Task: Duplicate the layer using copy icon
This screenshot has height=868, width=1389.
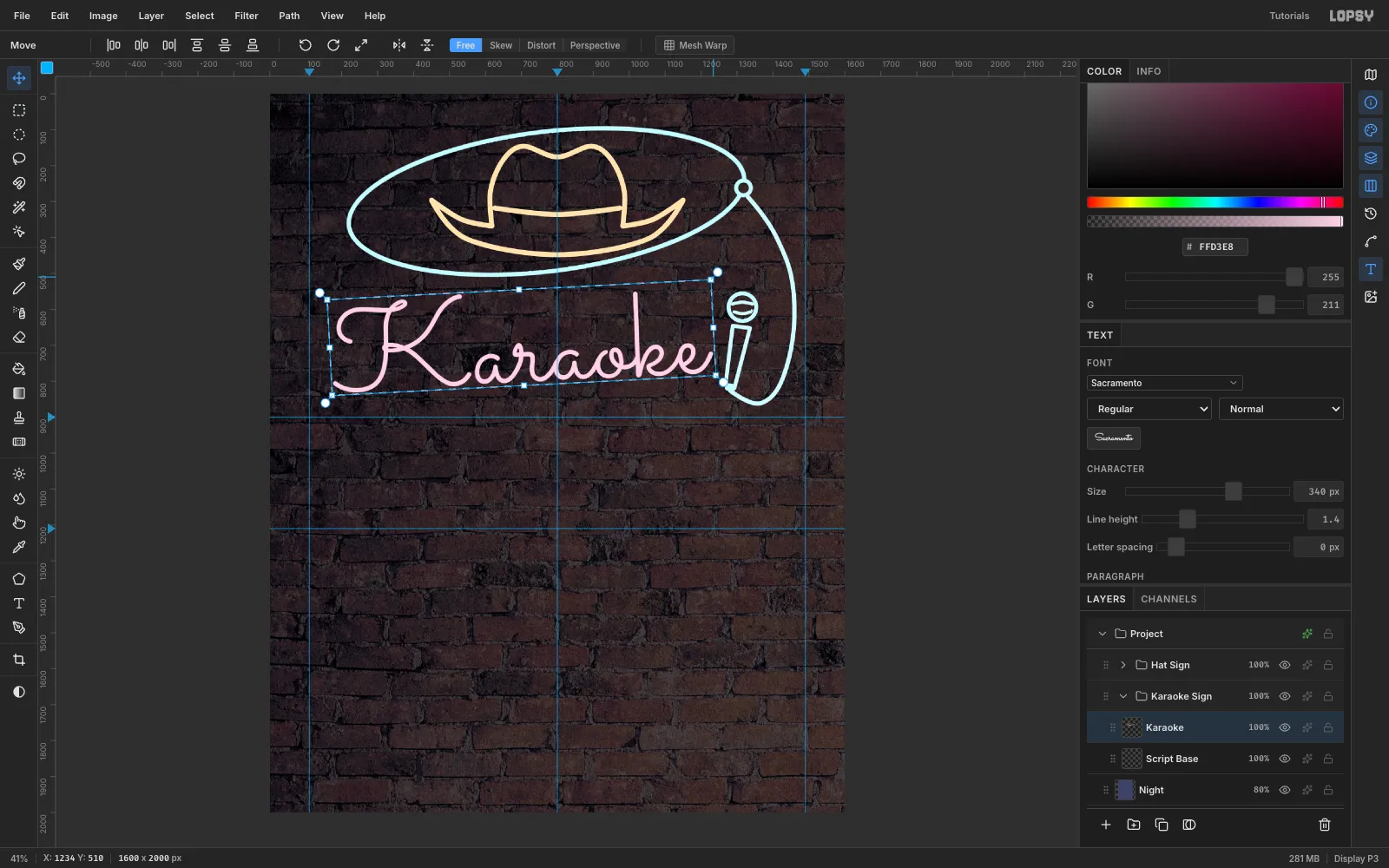Action: [1162, 825]
